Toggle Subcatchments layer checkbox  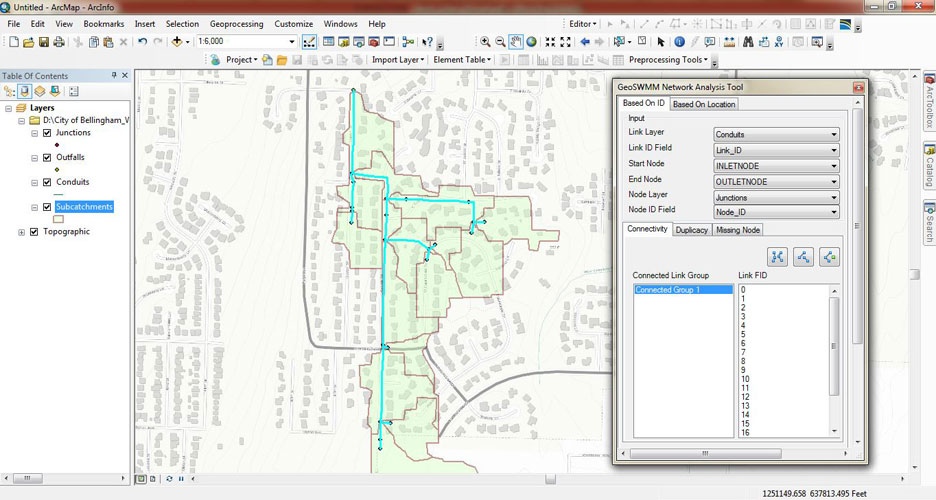point(47,207)
